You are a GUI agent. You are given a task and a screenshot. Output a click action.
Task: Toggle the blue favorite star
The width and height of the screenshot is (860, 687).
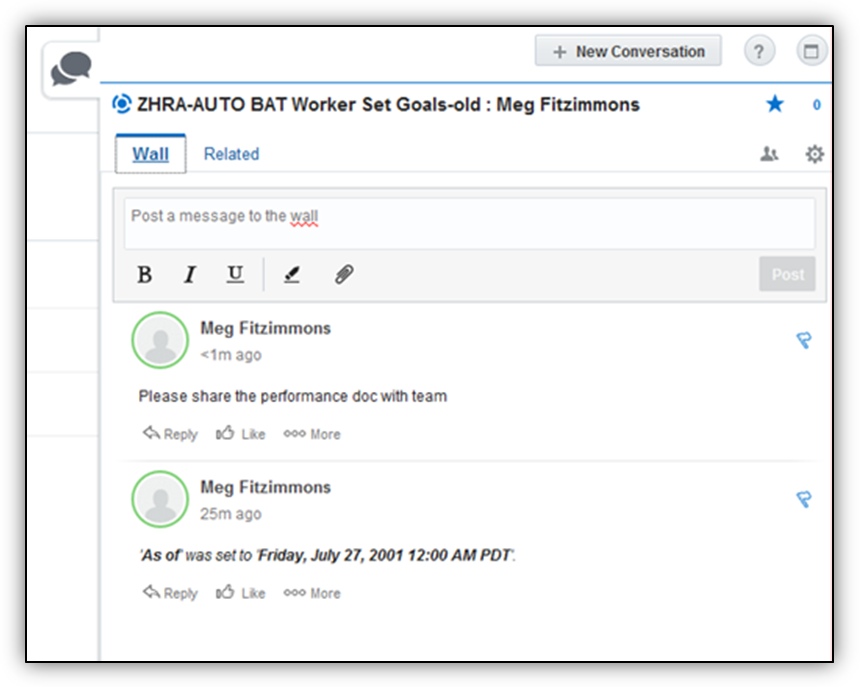(775, 104)
